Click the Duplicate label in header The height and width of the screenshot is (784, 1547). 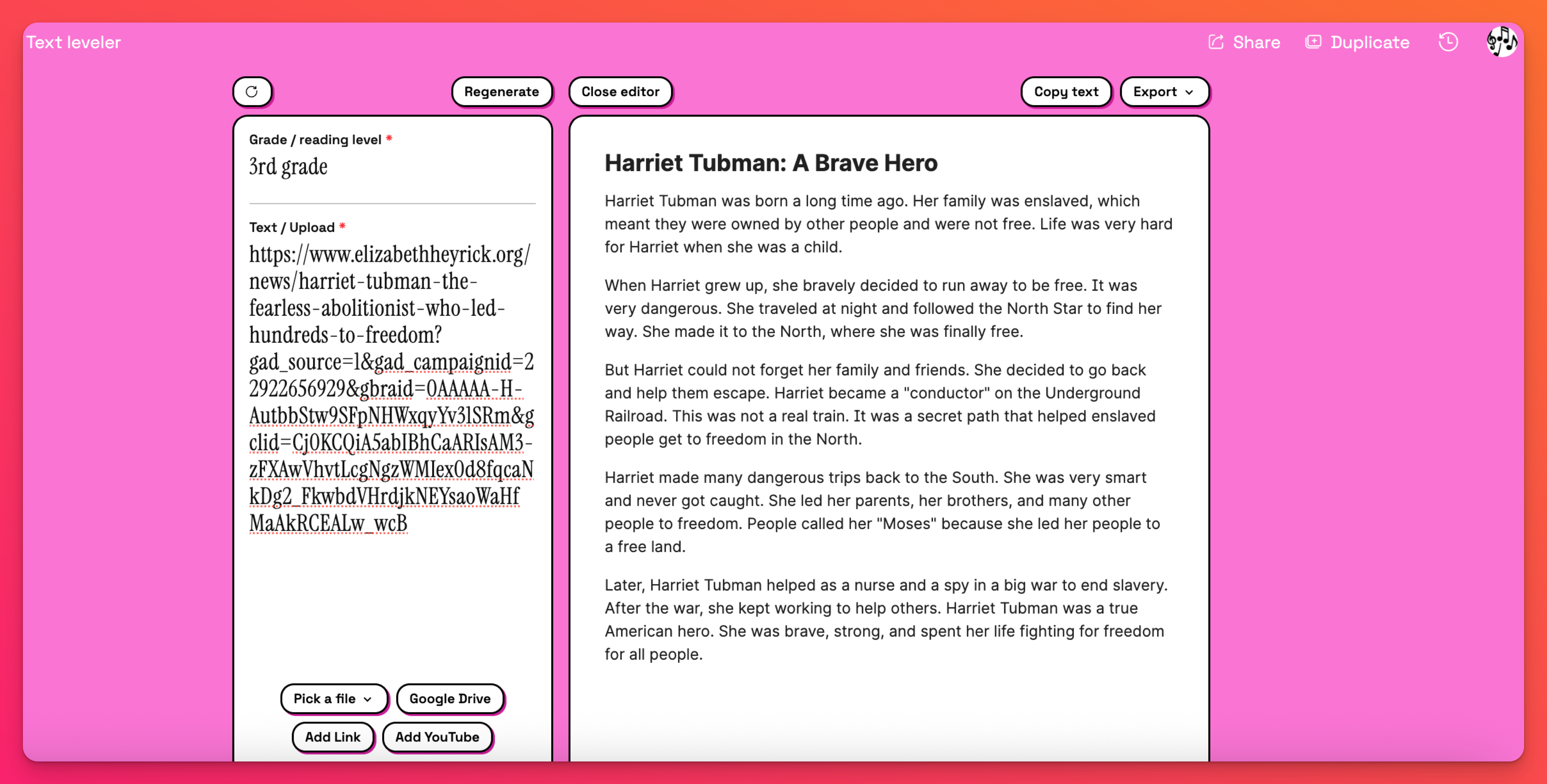(1369, 42)
